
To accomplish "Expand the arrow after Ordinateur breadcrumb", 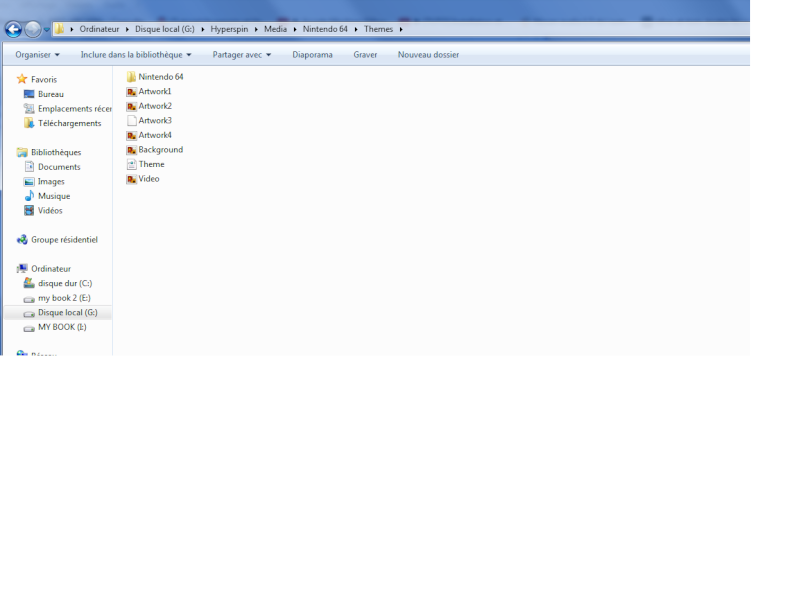I will click(x=127, y=30).
